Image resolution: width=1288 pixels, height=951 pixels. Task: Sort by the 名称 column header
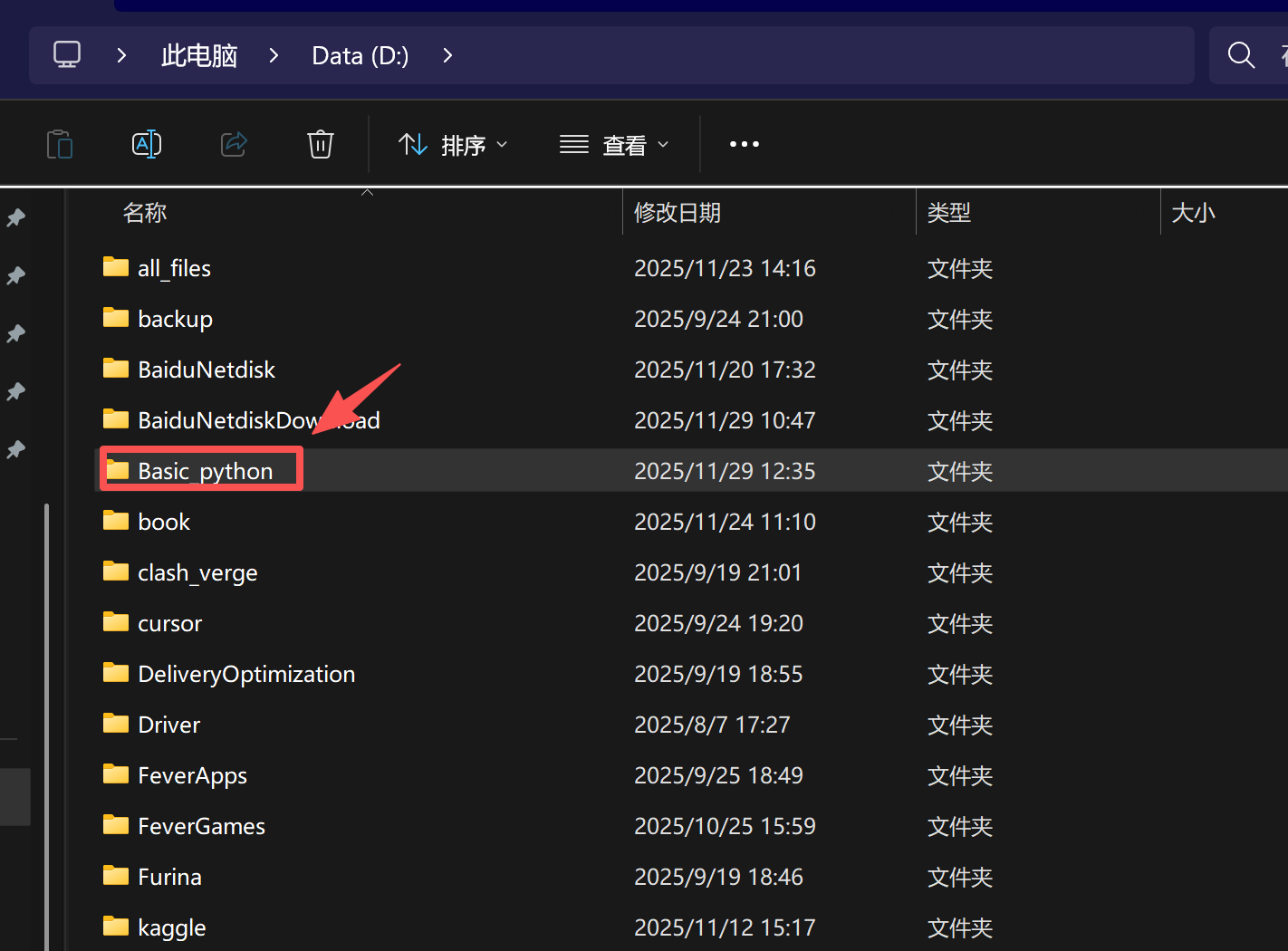click(145, 213)
